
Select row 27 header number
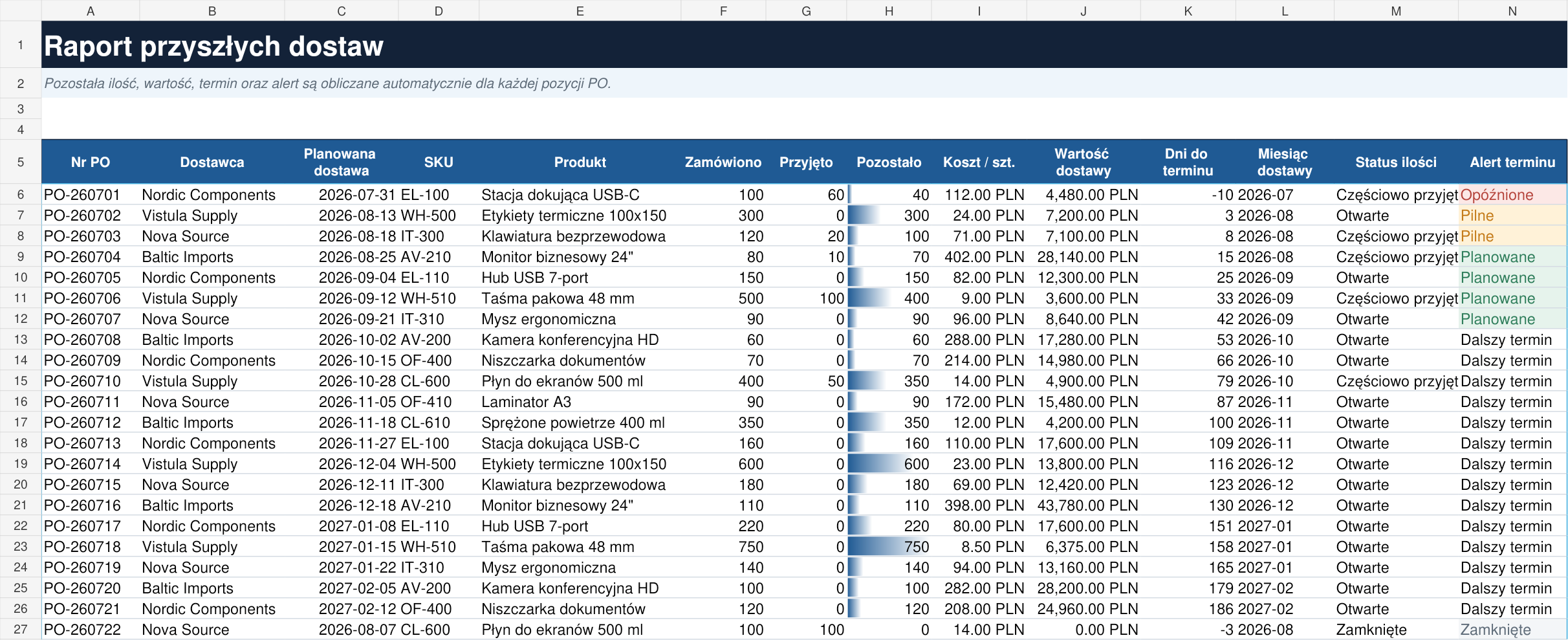(x=21, y=630)
